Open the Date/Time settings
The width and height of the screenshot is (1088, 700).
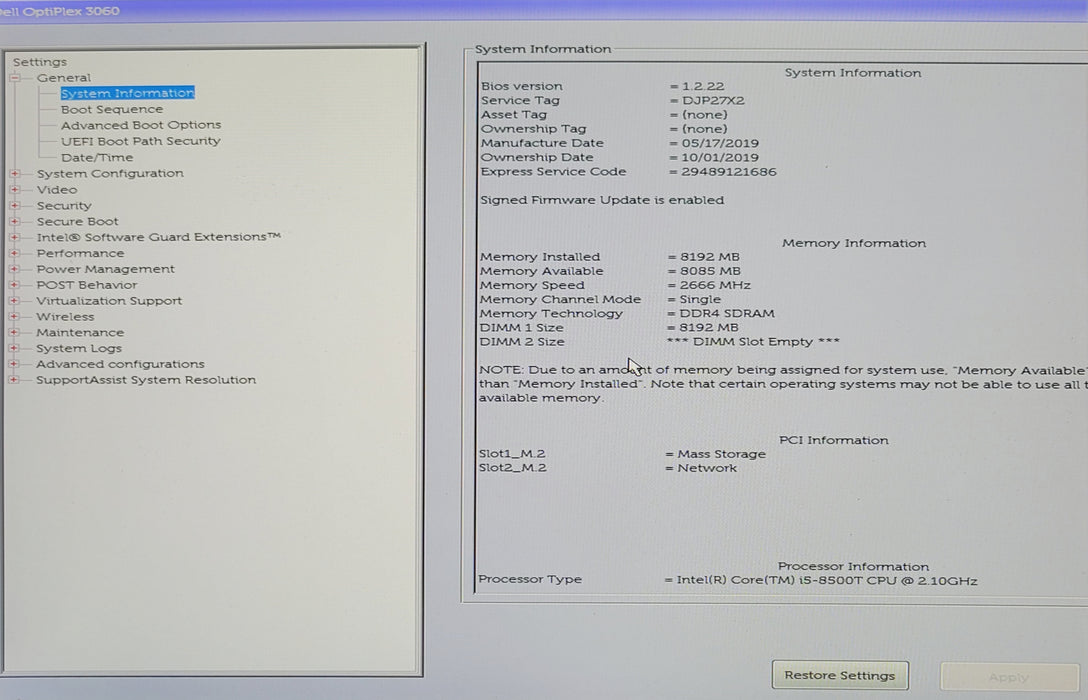97,157
